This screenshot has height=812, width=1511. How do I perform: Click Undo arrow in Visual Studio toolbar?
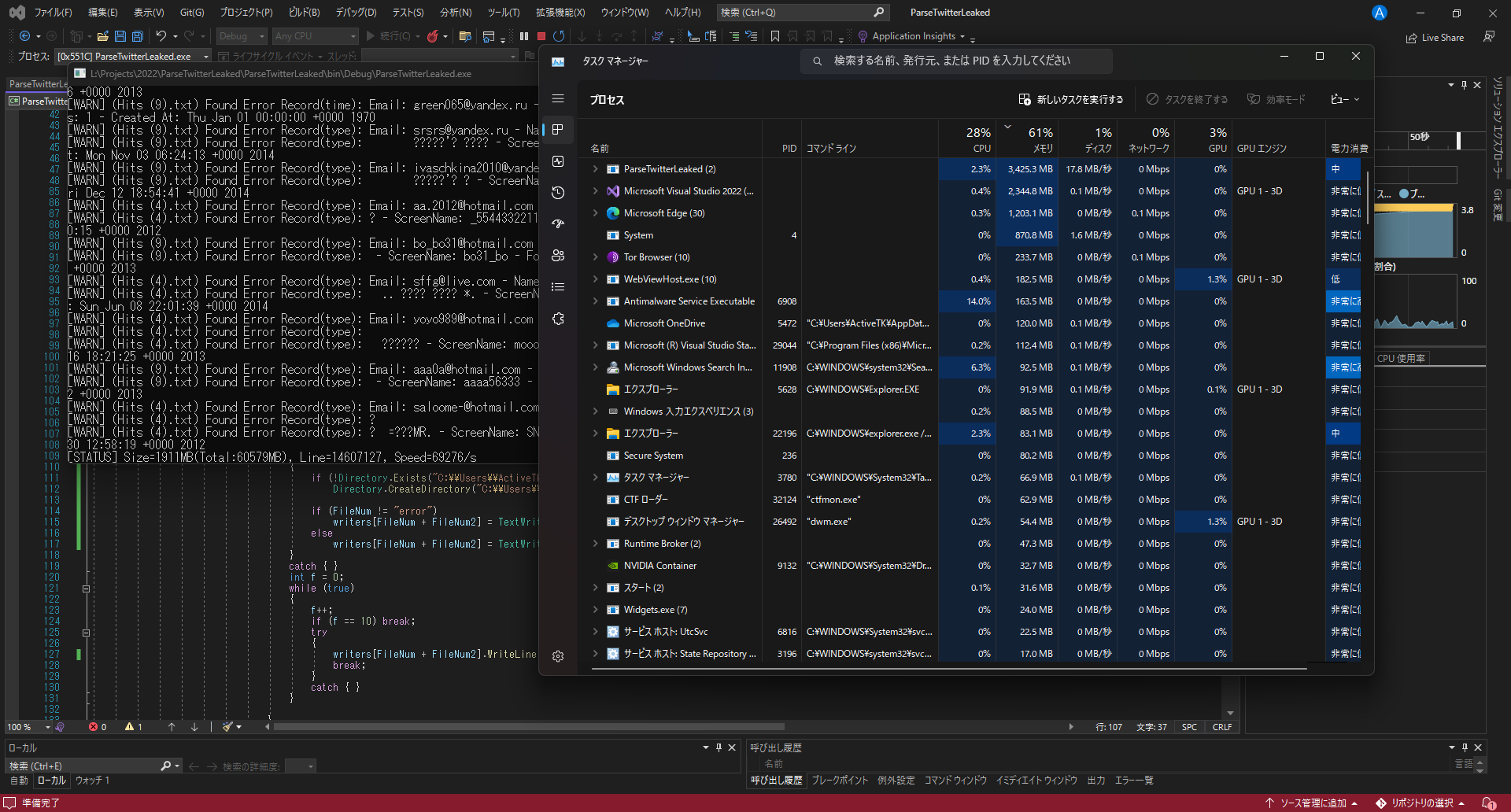[161, 36]
